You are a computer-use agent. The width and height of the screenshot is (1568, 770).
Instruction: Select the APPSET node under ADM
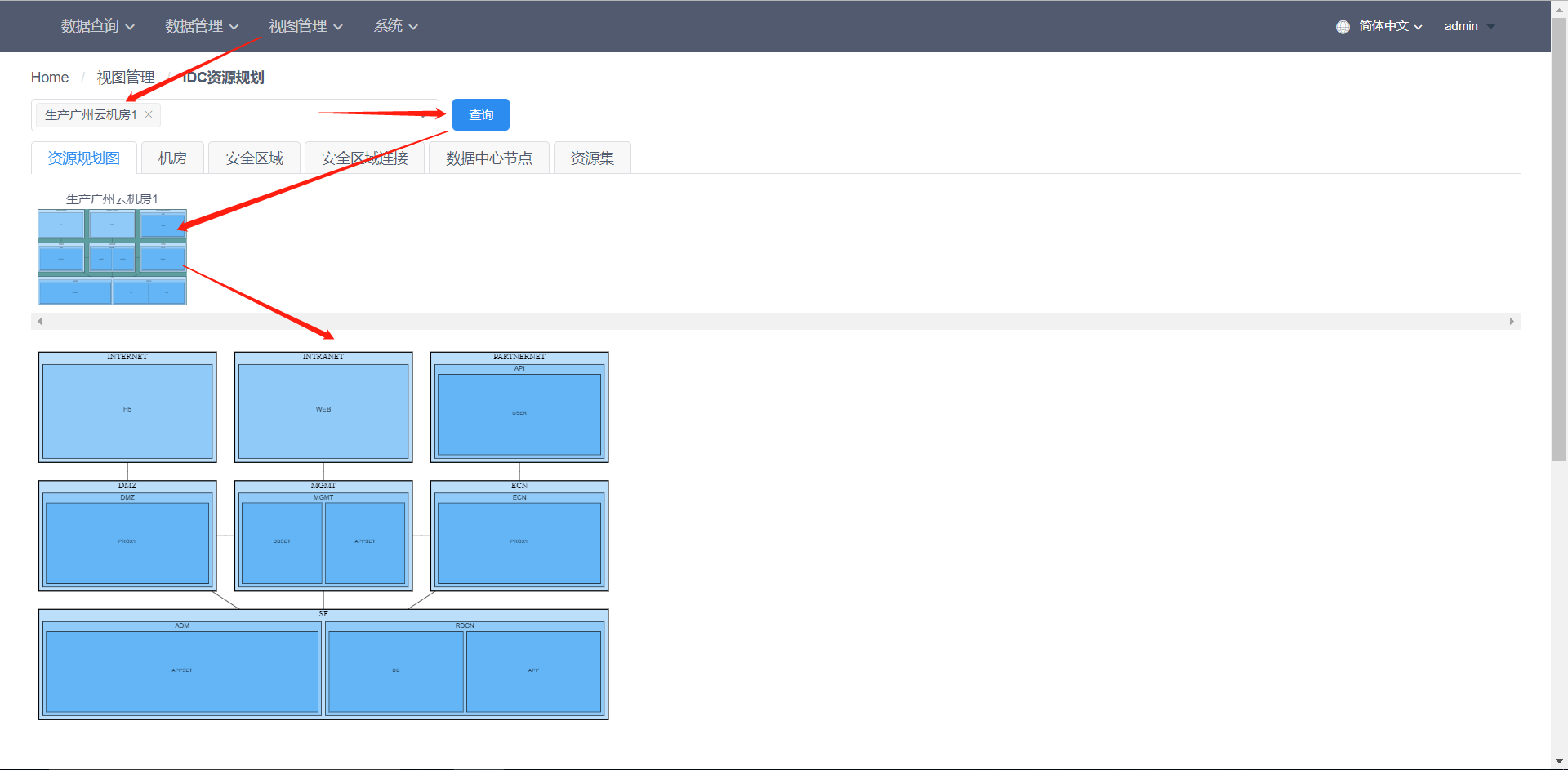point(182,671)
